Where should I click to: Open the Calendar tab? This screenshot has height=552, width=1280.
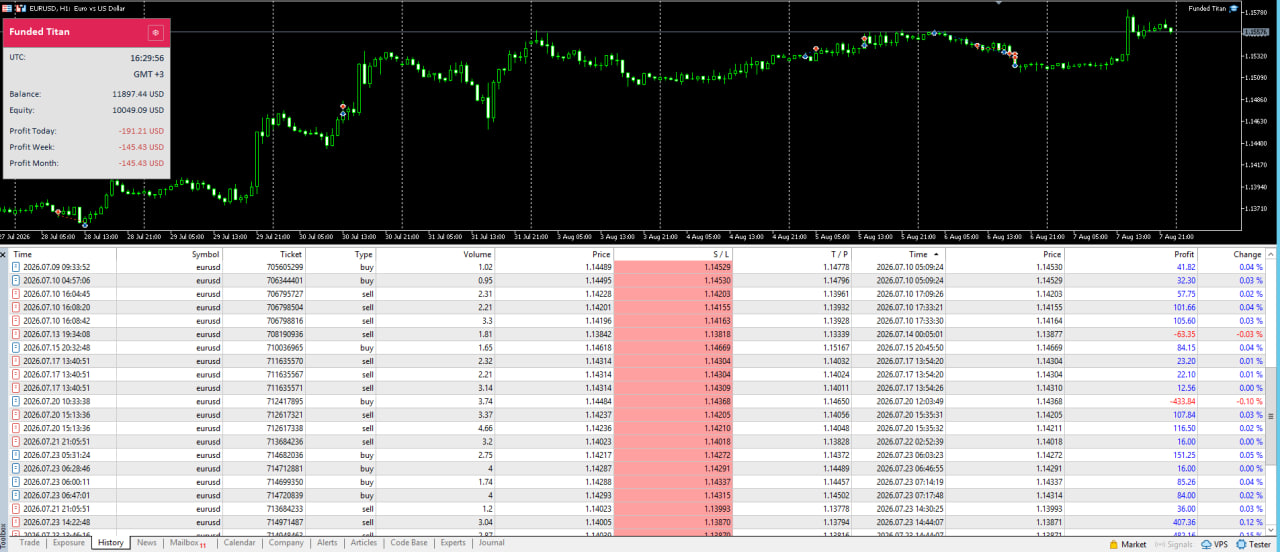[x=239, y=543]
